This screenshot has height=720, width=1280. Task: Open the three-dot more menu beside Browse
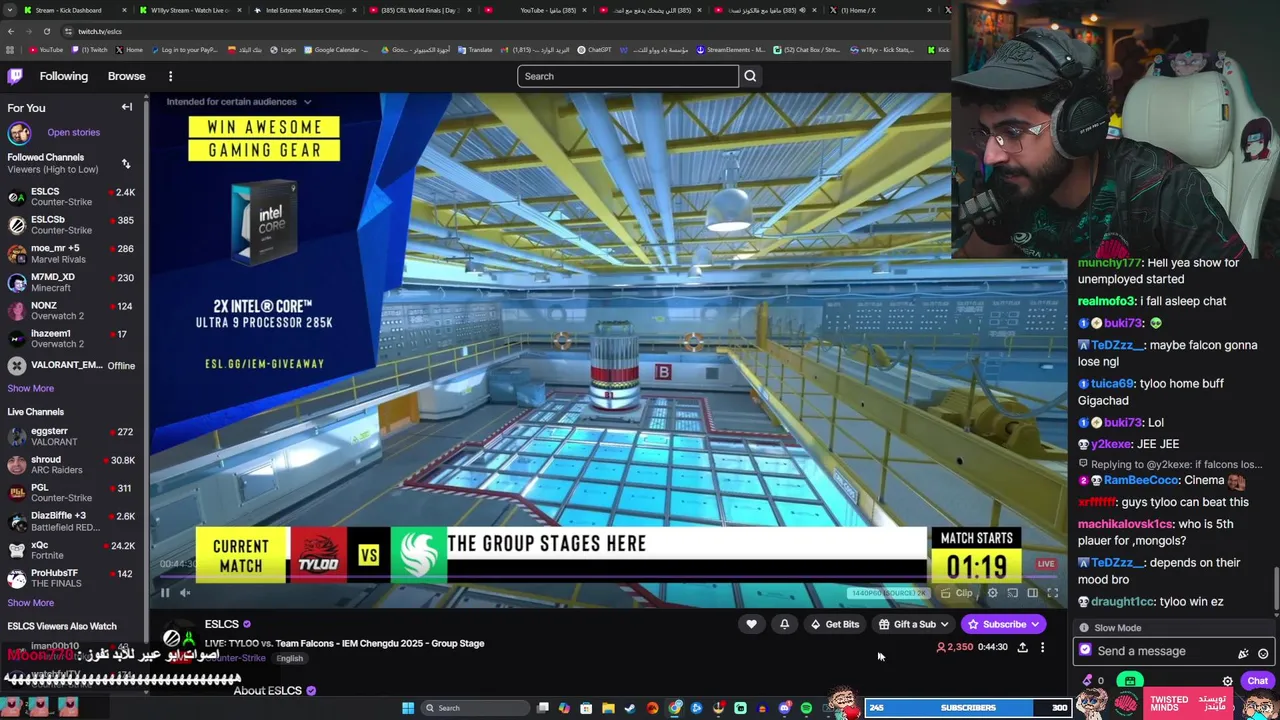pos(170,76)
